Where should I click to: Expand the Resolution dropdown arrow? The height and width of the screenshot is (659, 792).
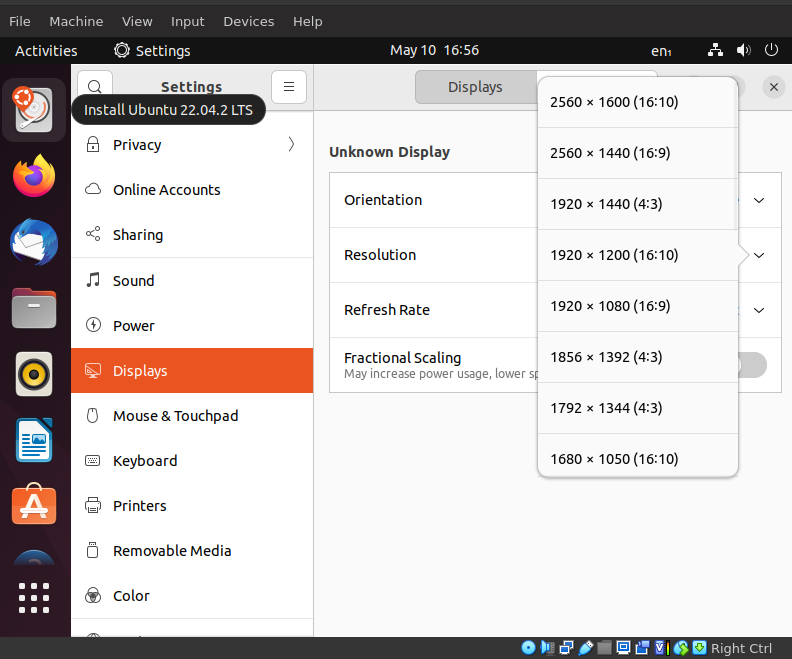(x=759, y=256)
